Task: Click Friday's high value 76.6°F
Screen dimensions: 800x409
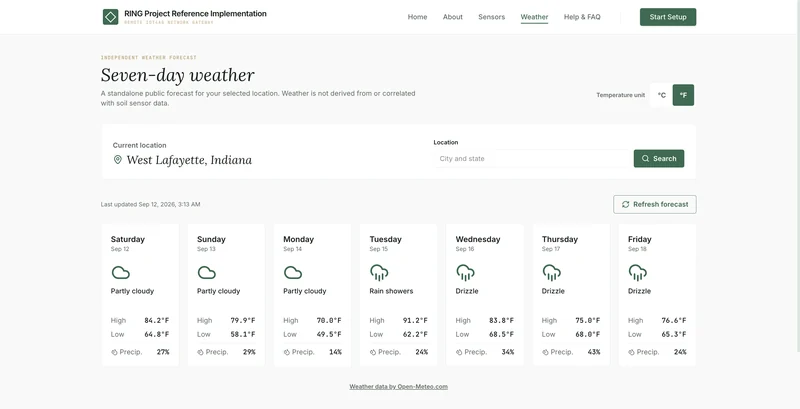Action: click(x=674, y=321)
